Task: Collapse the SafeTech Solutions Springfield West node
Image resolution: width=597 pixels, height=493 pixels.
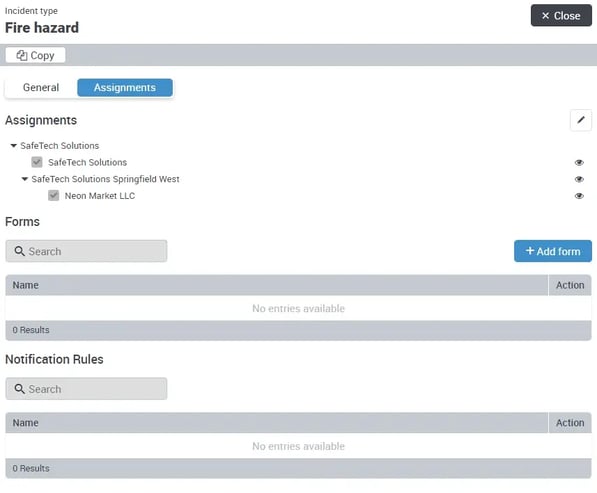Action: 25,179
